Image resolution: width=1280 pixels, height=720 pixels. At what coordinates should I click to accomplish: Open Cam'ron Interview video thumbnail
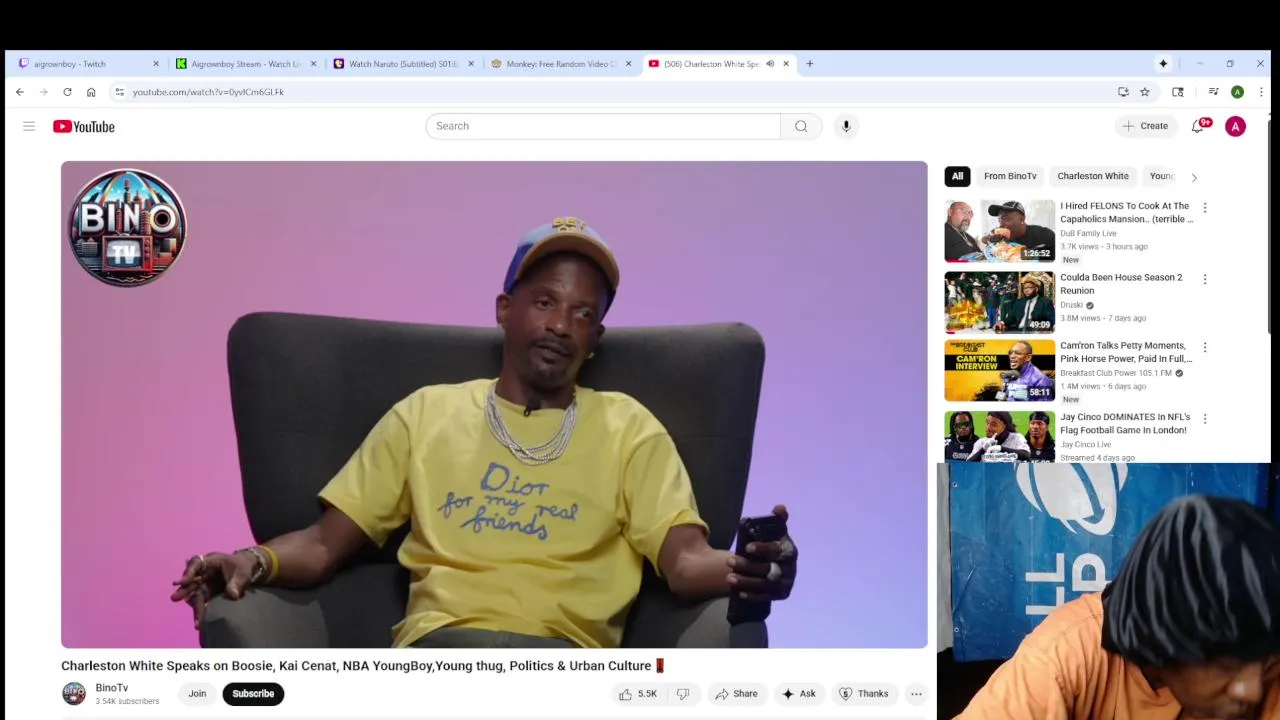[x=999, y=371]
